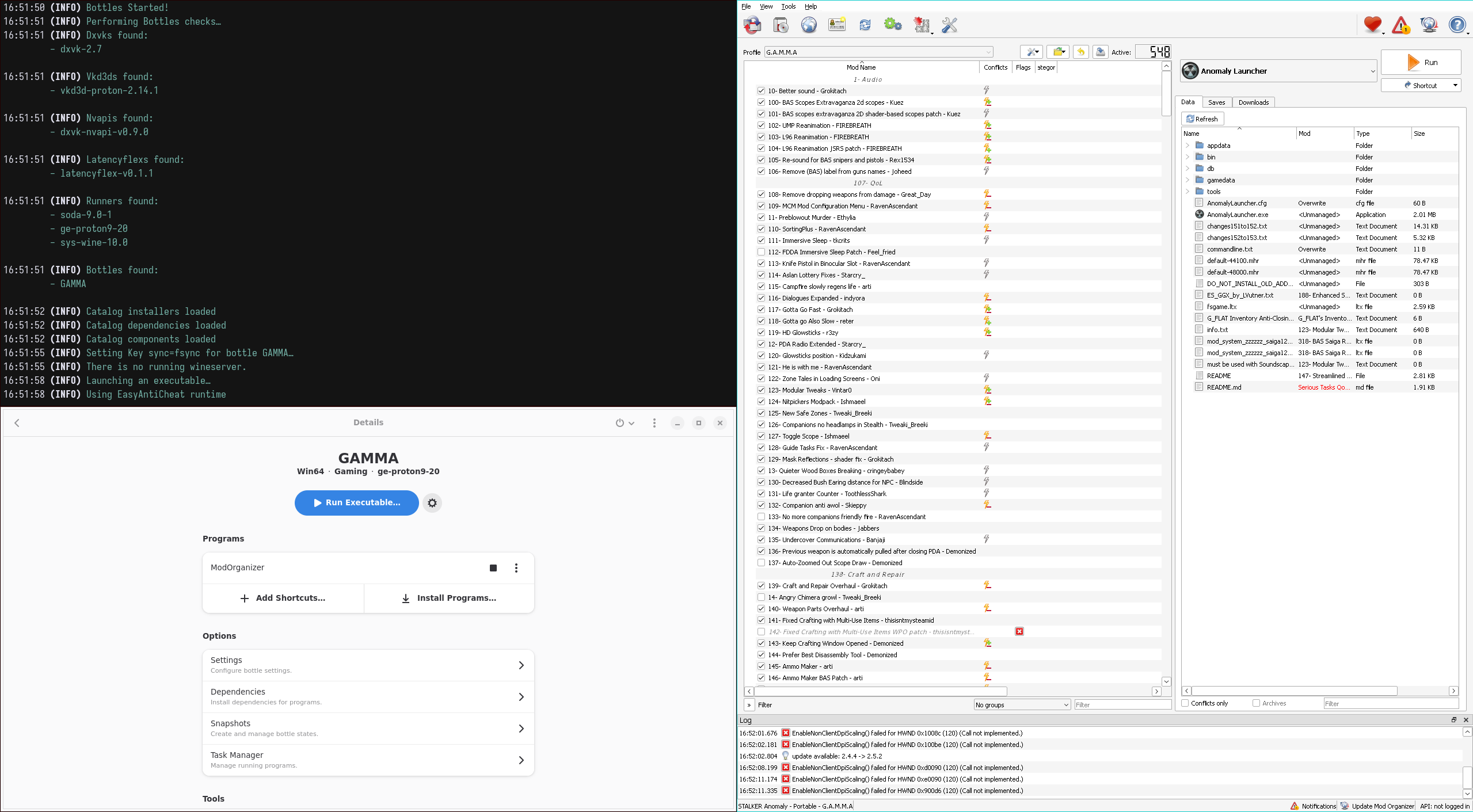Click the Refresh arrows toolbar icon

coord(865,25)
